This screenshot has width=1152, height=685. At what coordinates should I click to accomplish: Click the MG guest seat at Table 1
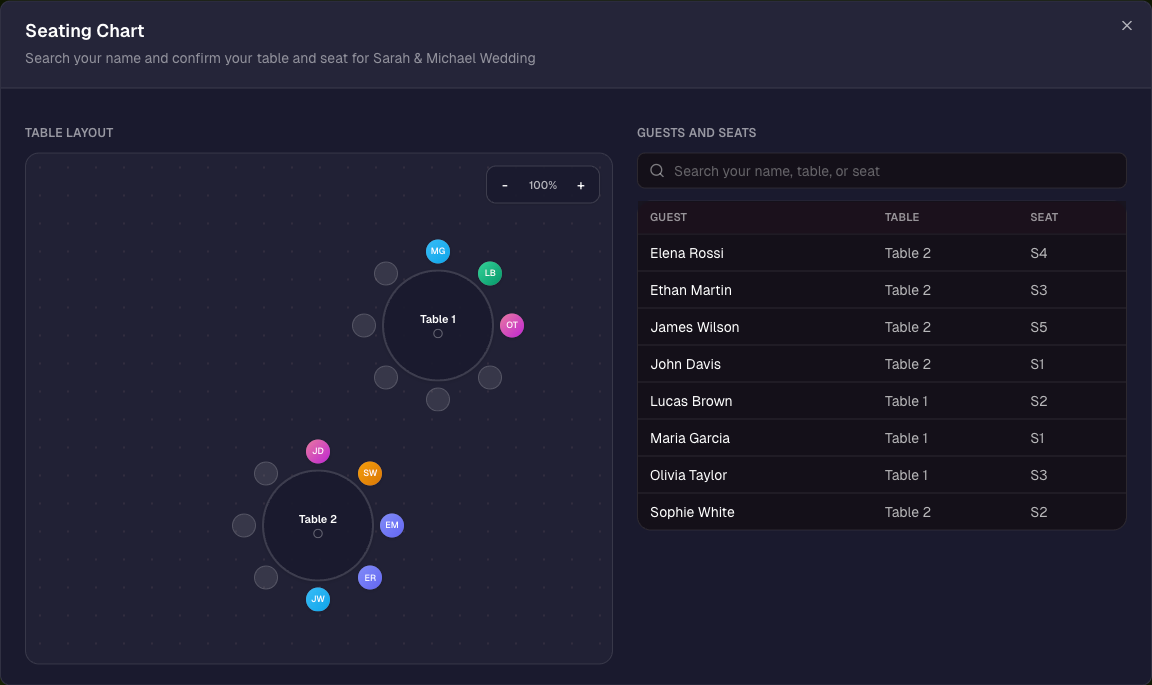tap(438, 251)
